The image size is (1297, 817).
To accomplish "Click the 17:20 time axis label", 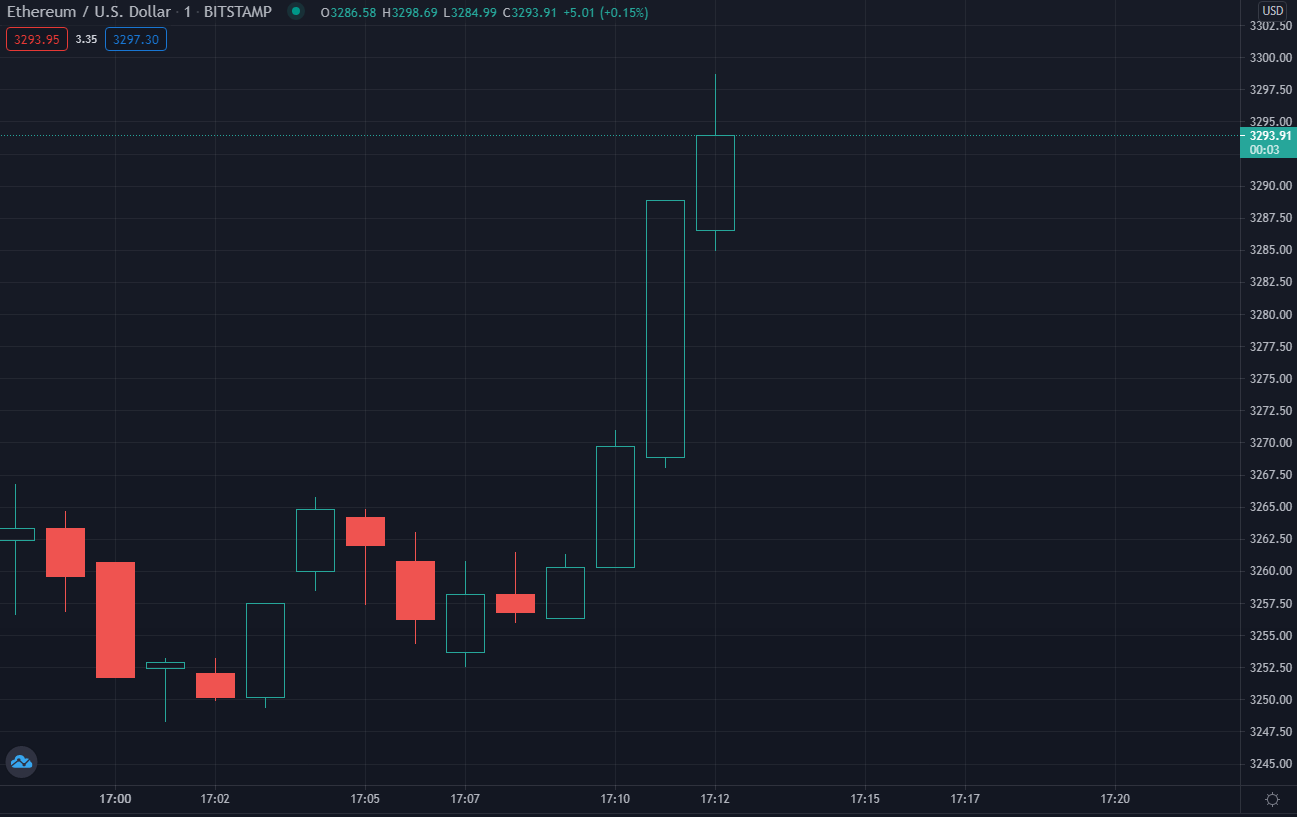I will coord(1115,799).
